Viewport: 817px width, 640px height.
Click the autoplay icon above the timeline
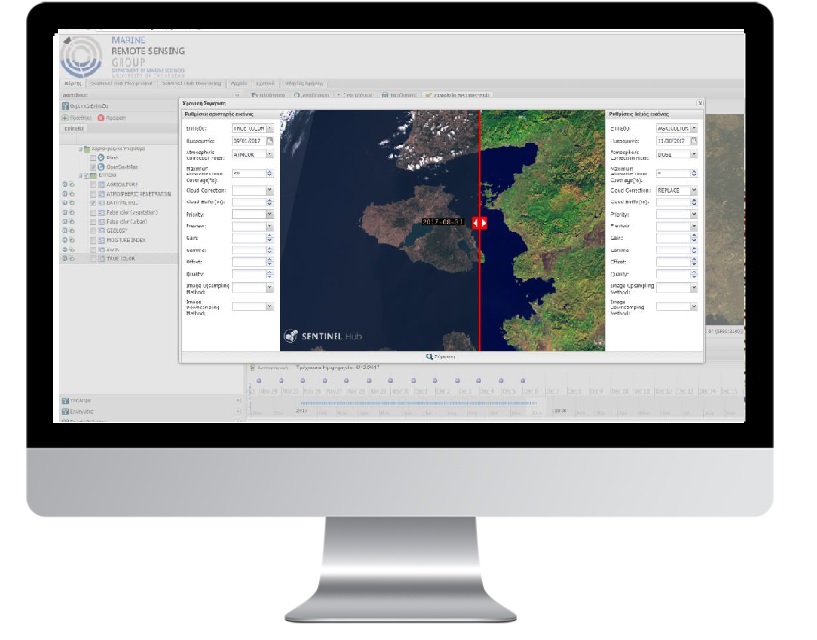pyautogui.click(x=252, y=367)
